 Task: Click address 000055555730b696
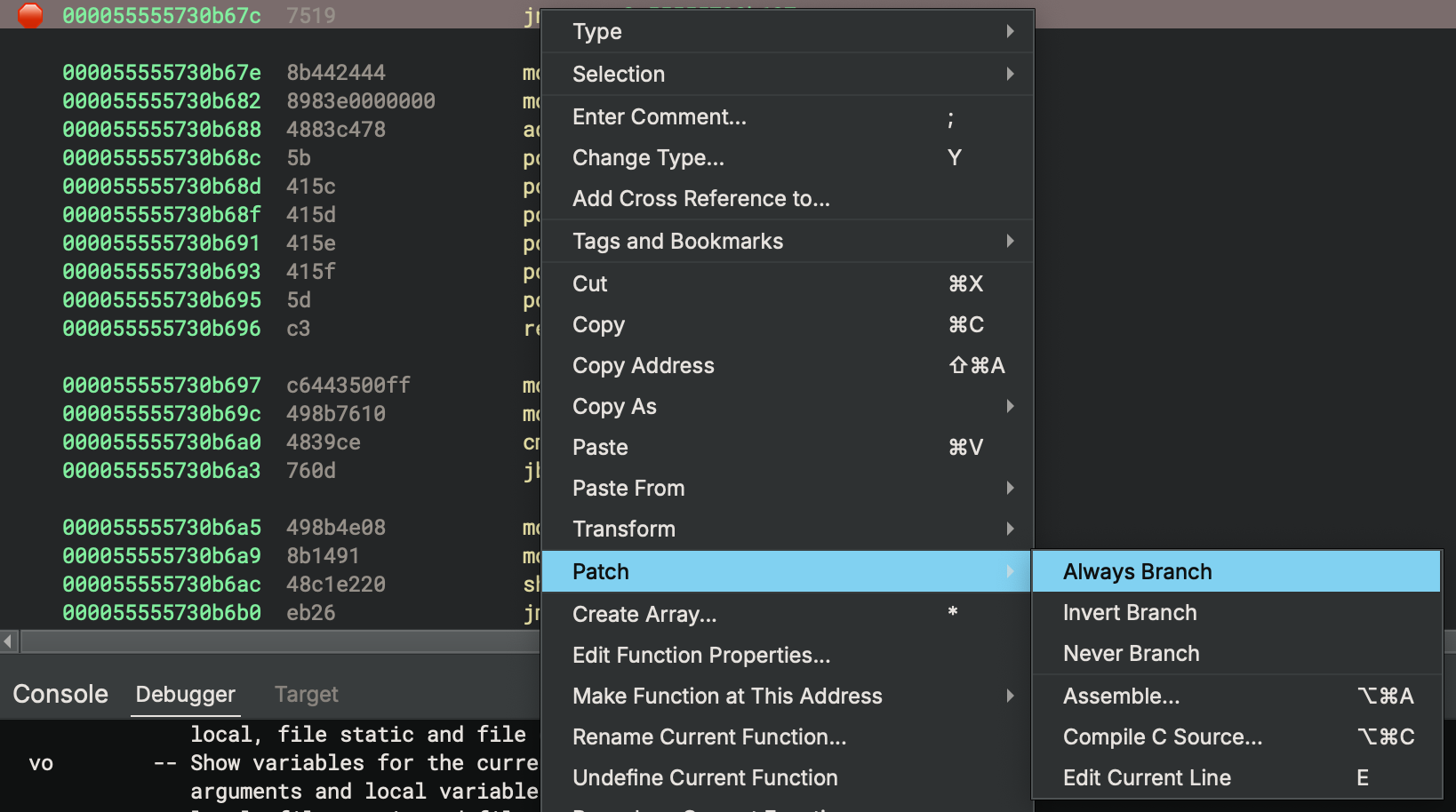pyautogui.click(x=162, y=329)
